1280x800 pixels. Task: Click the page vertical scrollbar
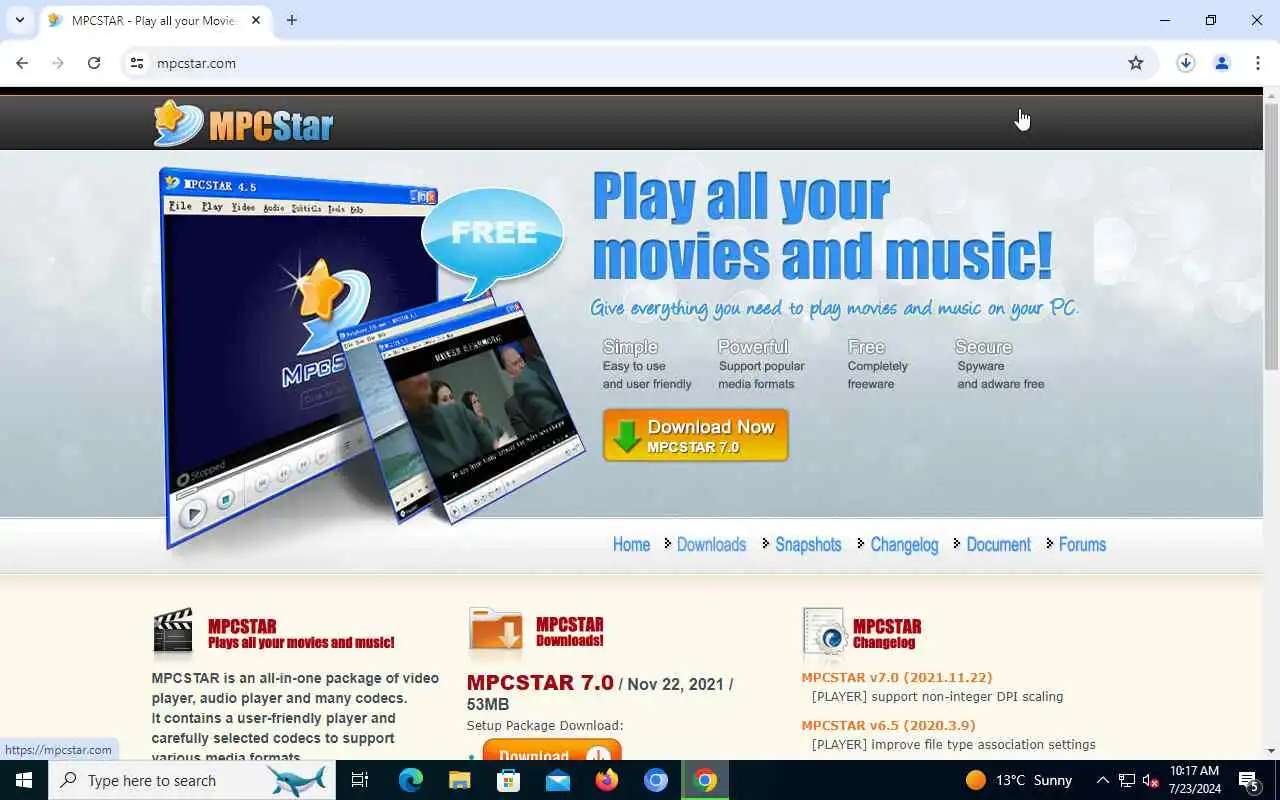1271,235
